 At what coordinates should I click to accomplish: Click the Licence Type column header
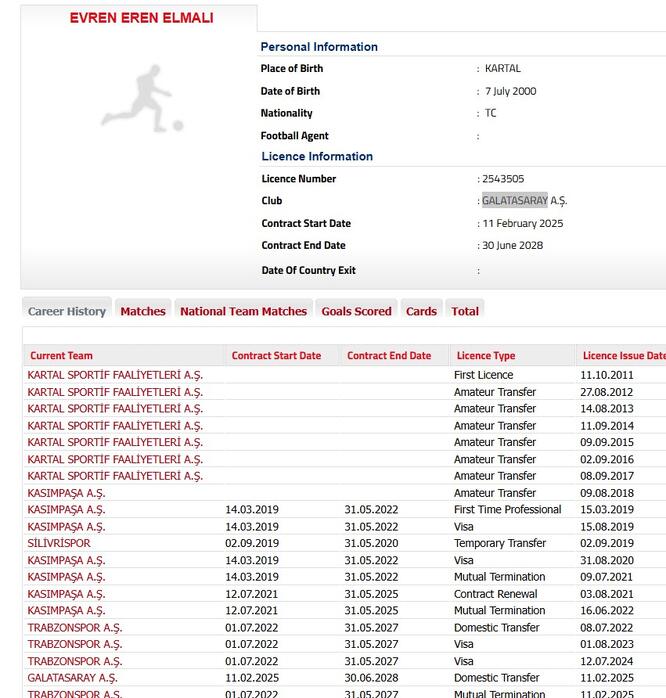(486, 356)
